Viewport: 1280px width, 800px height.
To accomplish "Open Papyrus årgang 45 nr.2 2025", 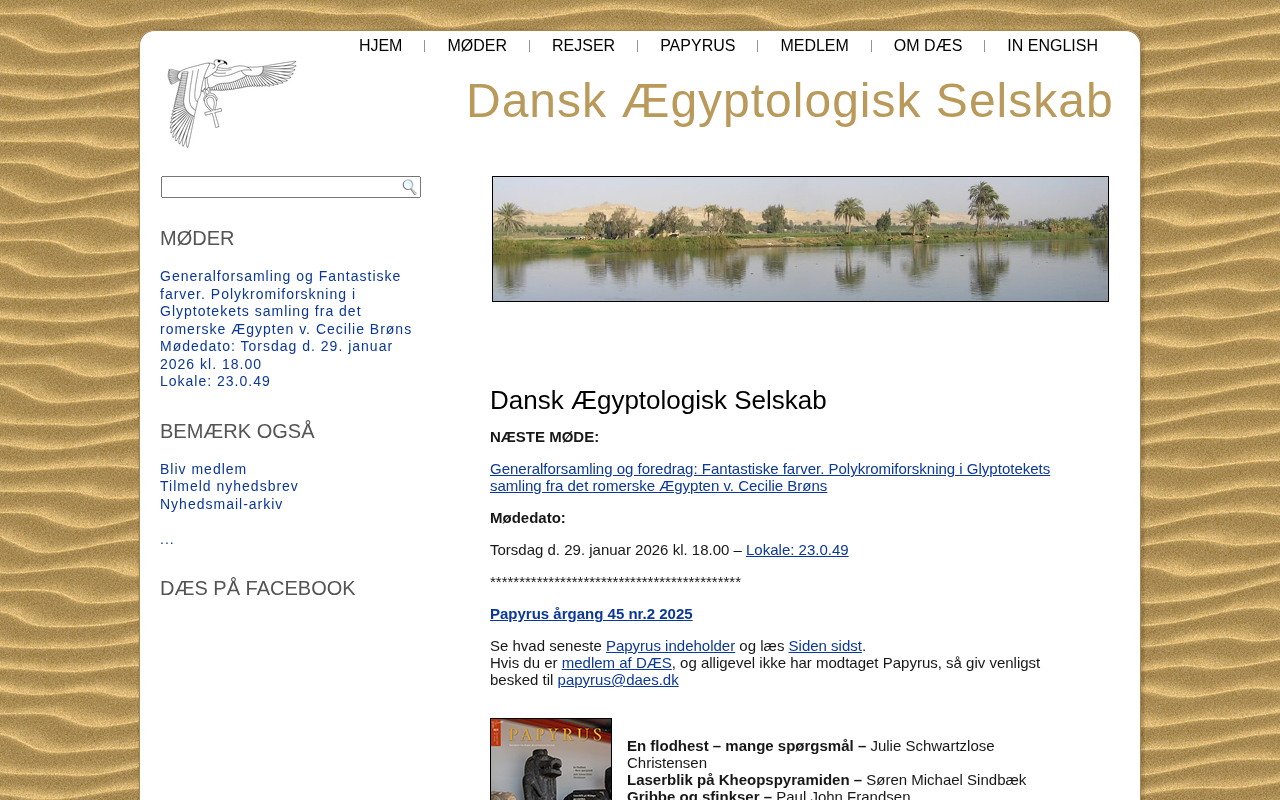I will pos(591,614).
